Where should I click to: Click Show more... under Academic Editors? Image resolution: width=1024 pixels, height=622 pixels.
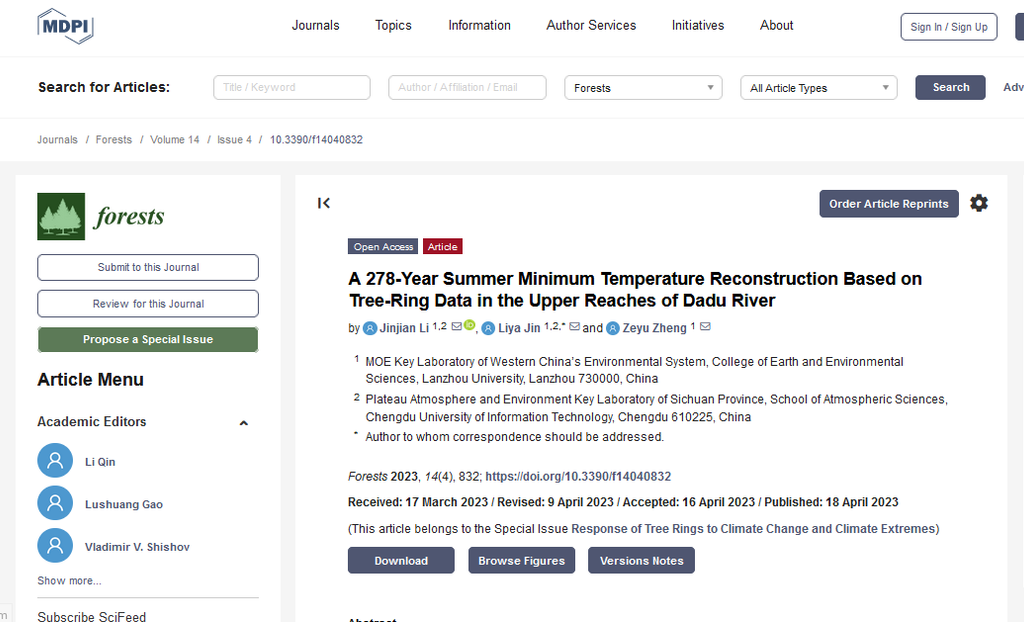[x=69, y=581]
